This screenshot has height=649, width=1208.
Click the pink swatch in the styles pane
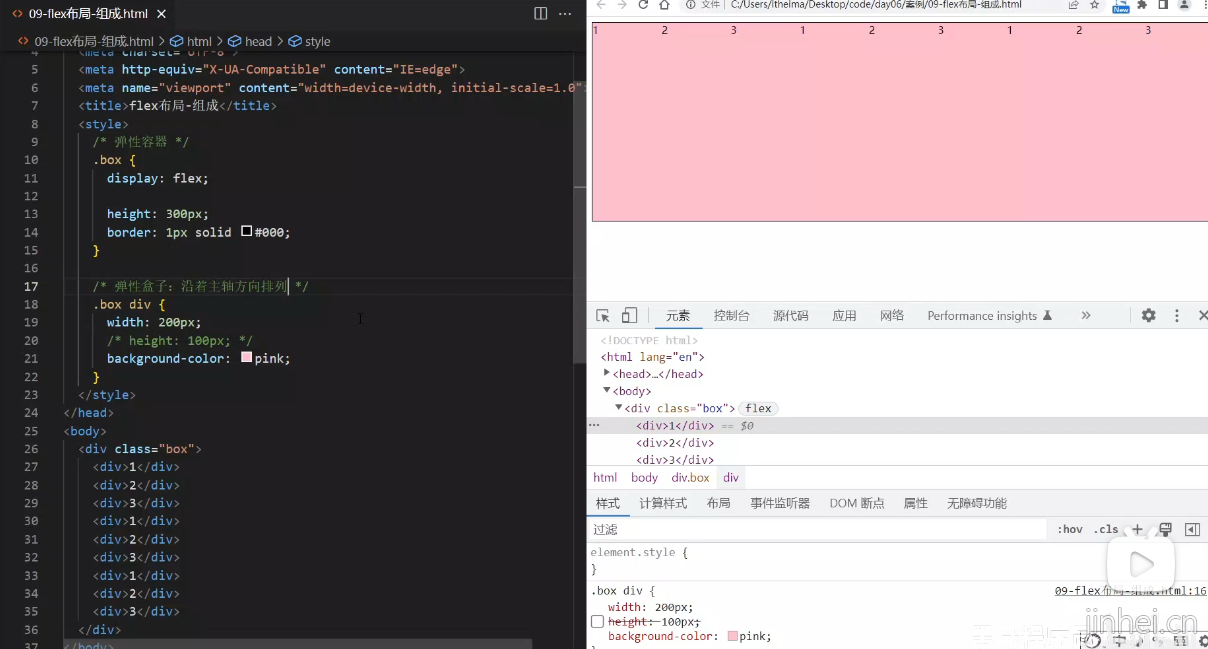coord(733,636)
